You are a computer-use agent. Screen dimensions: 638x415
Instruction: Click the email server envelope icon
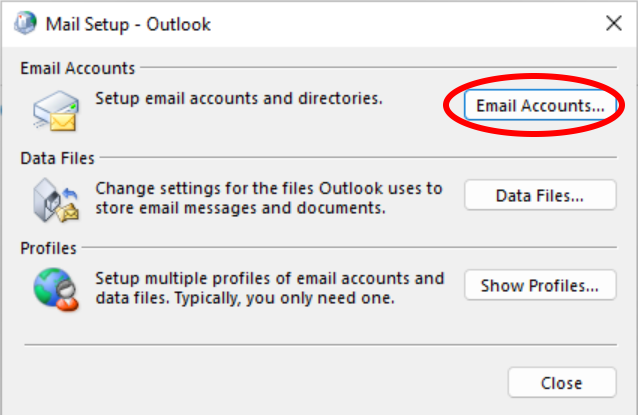56,111
